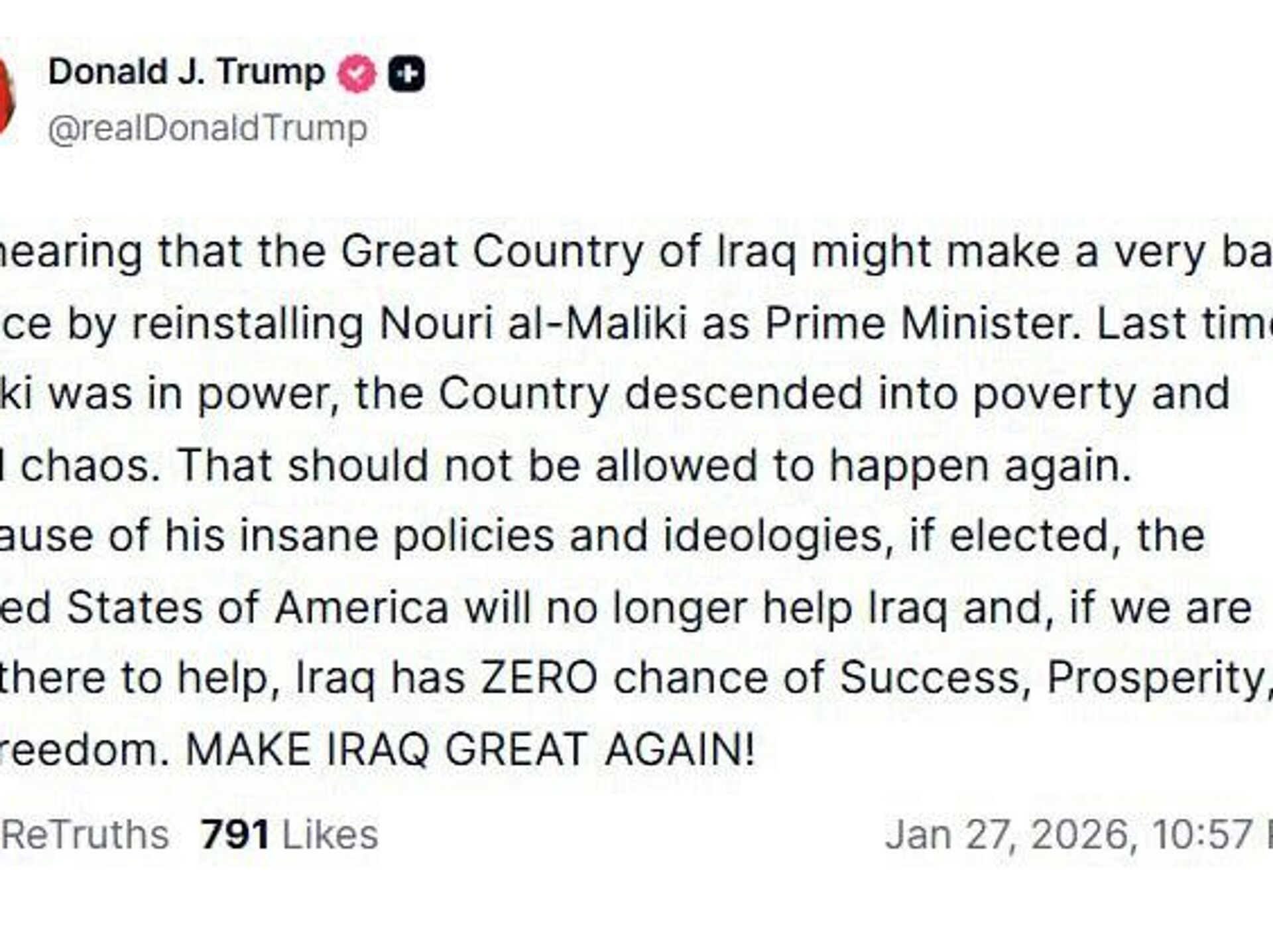Screen dimensions: 1273x952
Task: Click the word Success in the post
Action: (928, 678)
